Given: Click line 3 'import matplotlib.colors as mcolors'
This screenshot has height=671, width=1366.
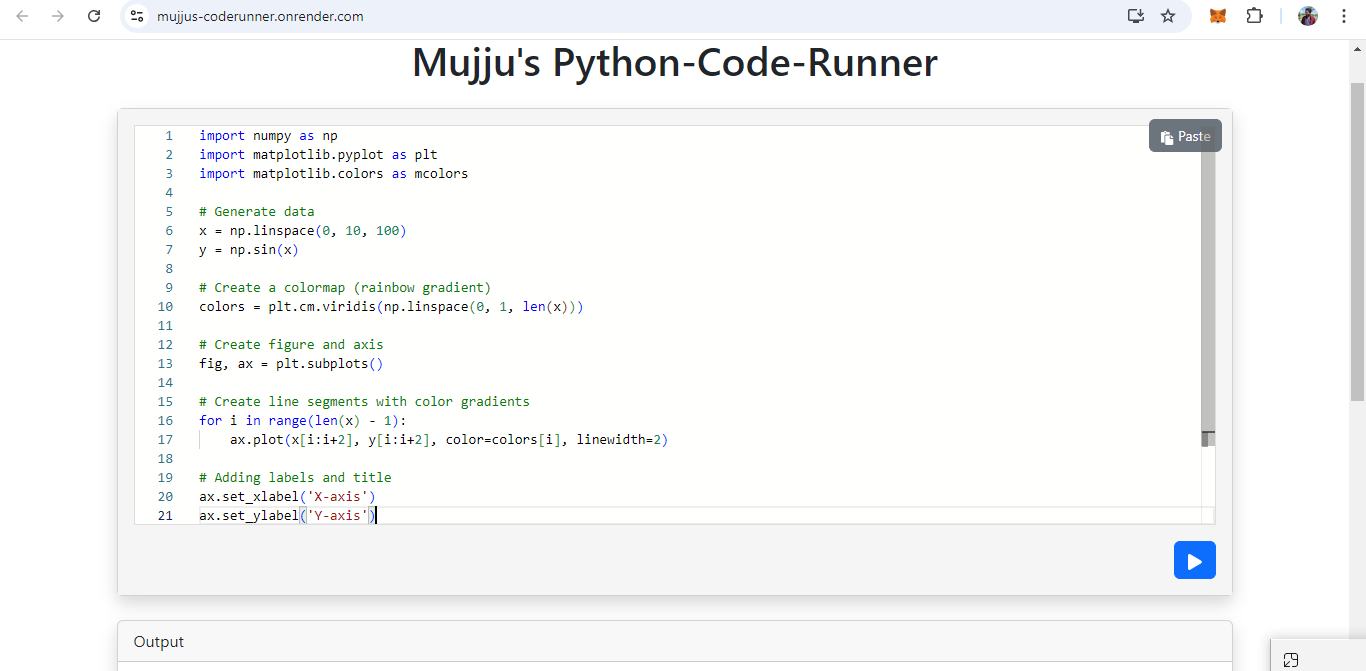Looking at the screenshot, I should [333, 173].
